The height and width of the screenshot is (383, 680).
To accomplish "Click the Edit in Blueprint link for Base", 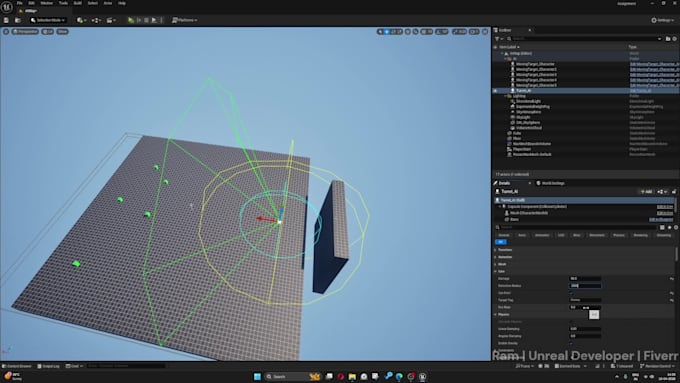I will point(660,219).
